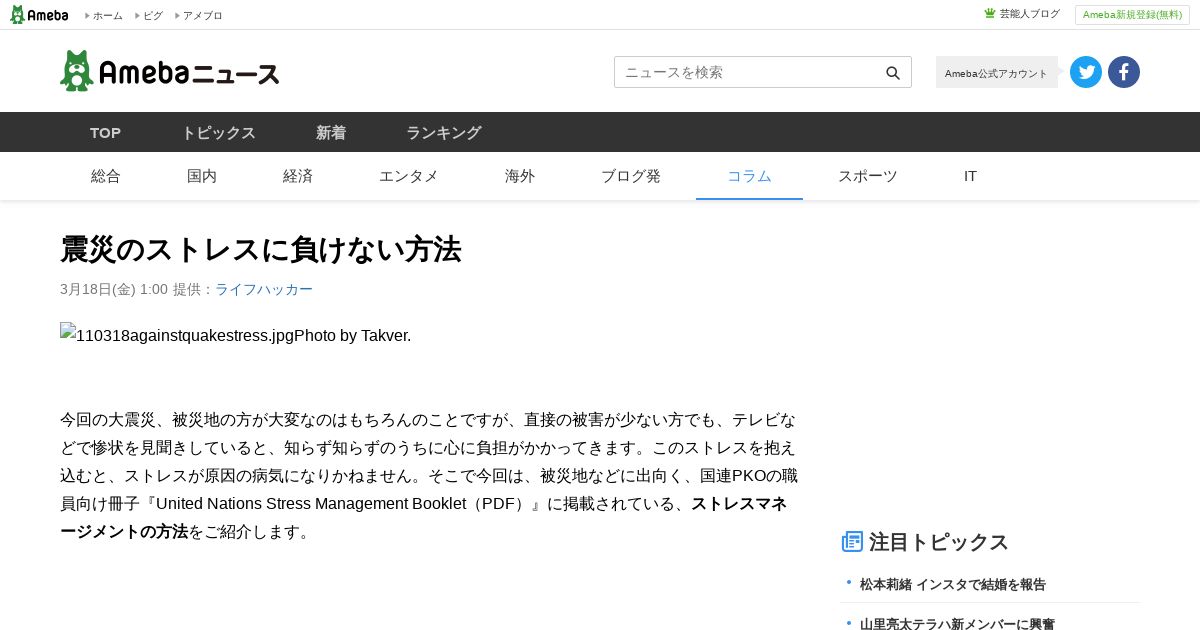The height and width of the screenshot is (630, 1200).
Task: Switch to the ブログ発 category tab
Action: pos(631,176)
